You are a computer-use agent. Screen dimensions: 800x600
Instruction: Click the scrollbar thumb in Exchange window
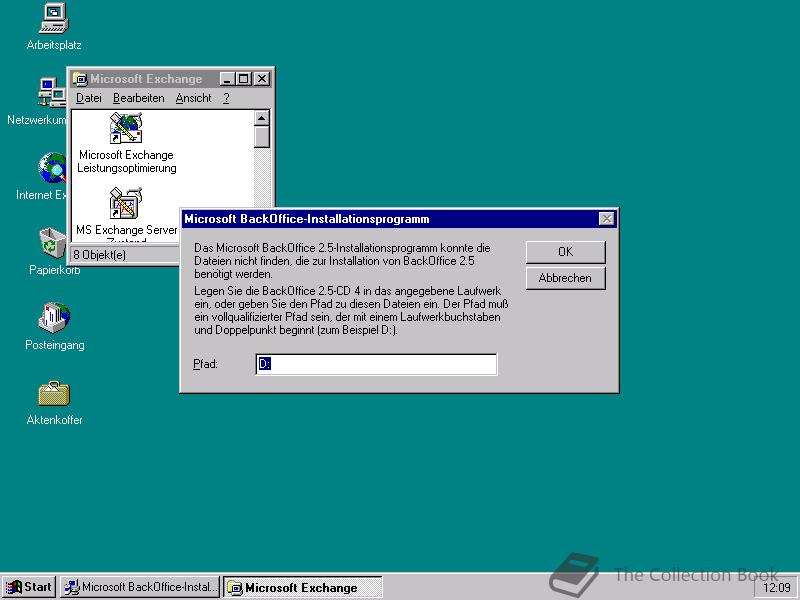click(x=262, y=137)
